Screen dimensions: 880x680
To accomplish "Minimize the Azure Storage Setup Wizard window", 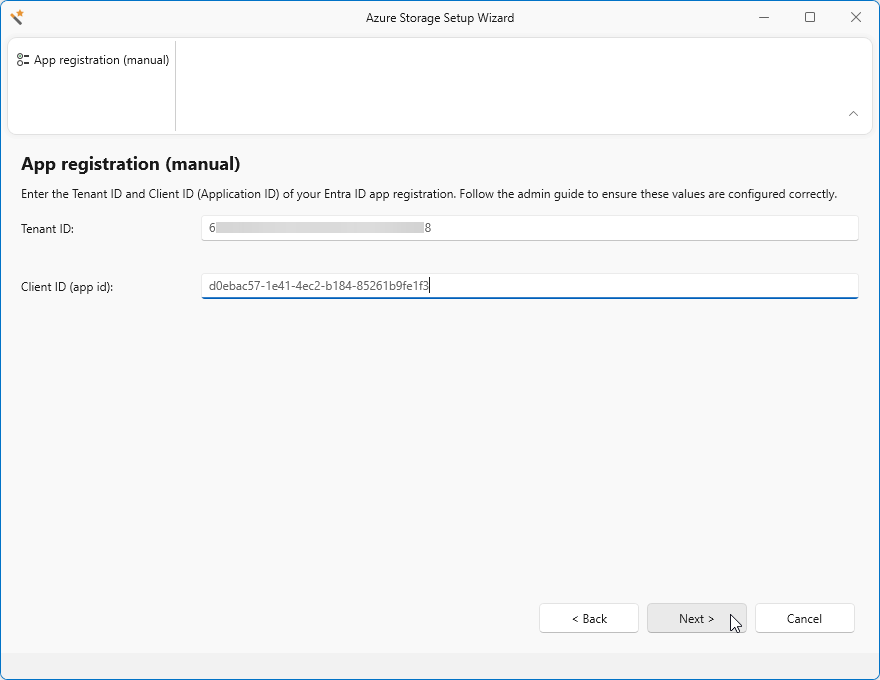I will tap(763, 17).
